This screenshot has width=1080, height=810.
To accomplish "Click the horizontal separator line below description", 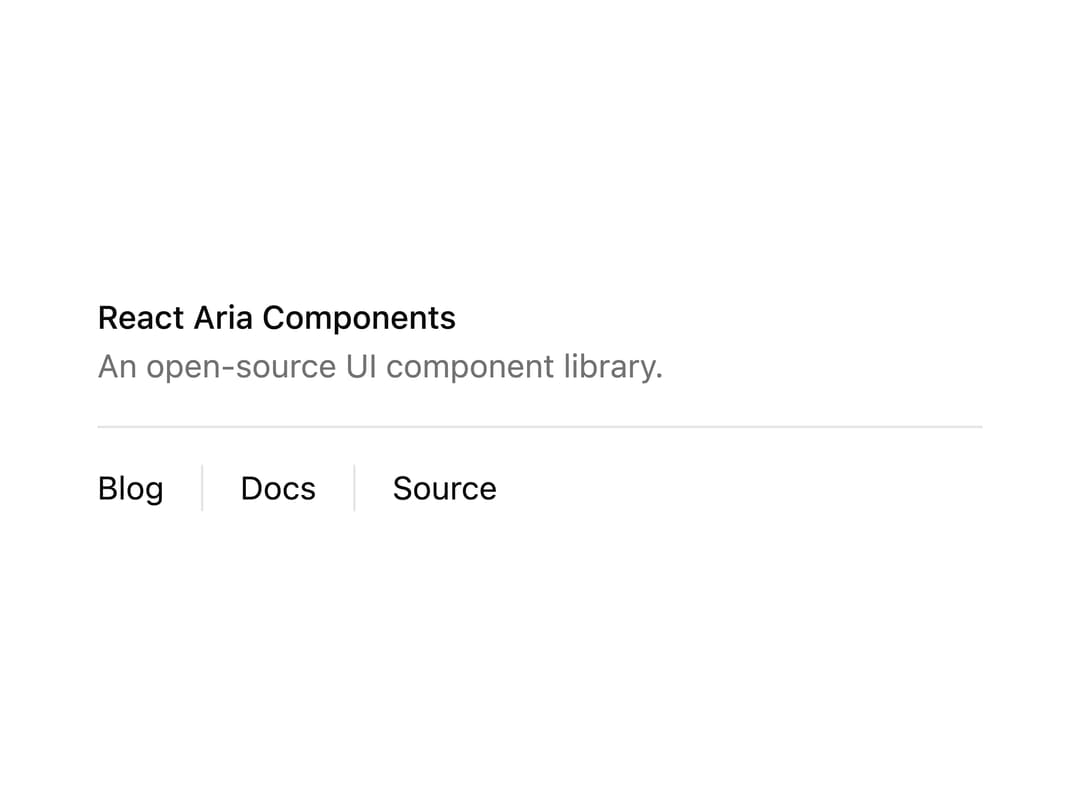I will (540, 426).
